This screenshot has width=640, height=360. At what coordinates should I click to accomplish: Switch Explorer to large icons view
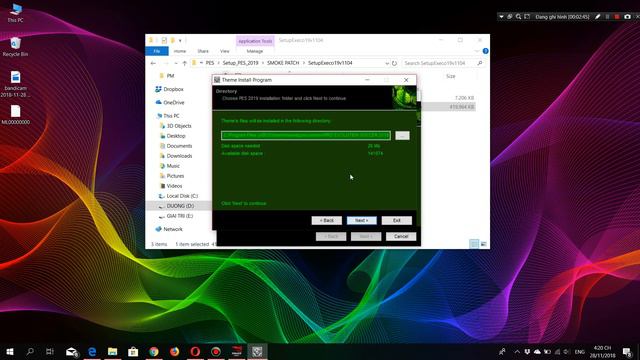[x=483, y=244]
